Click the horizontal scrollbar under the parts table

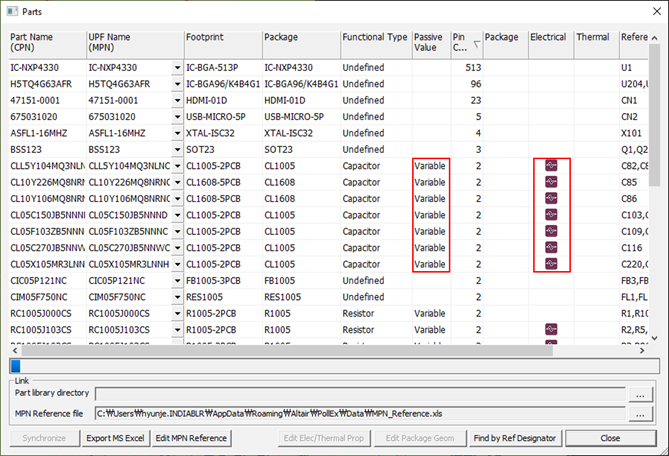300,365
